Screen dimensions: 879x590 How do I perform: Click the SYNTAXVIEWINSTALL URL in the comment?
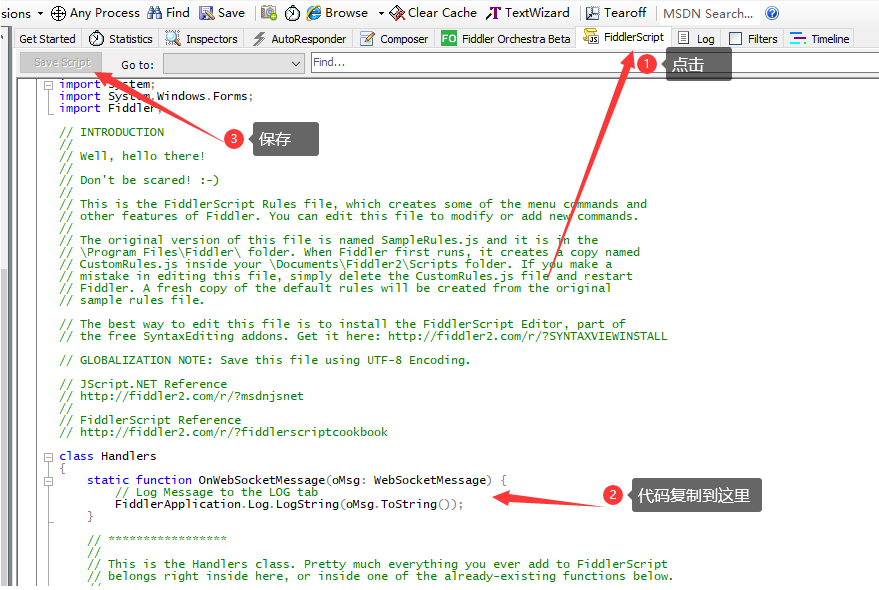click(x=528, y=337)
